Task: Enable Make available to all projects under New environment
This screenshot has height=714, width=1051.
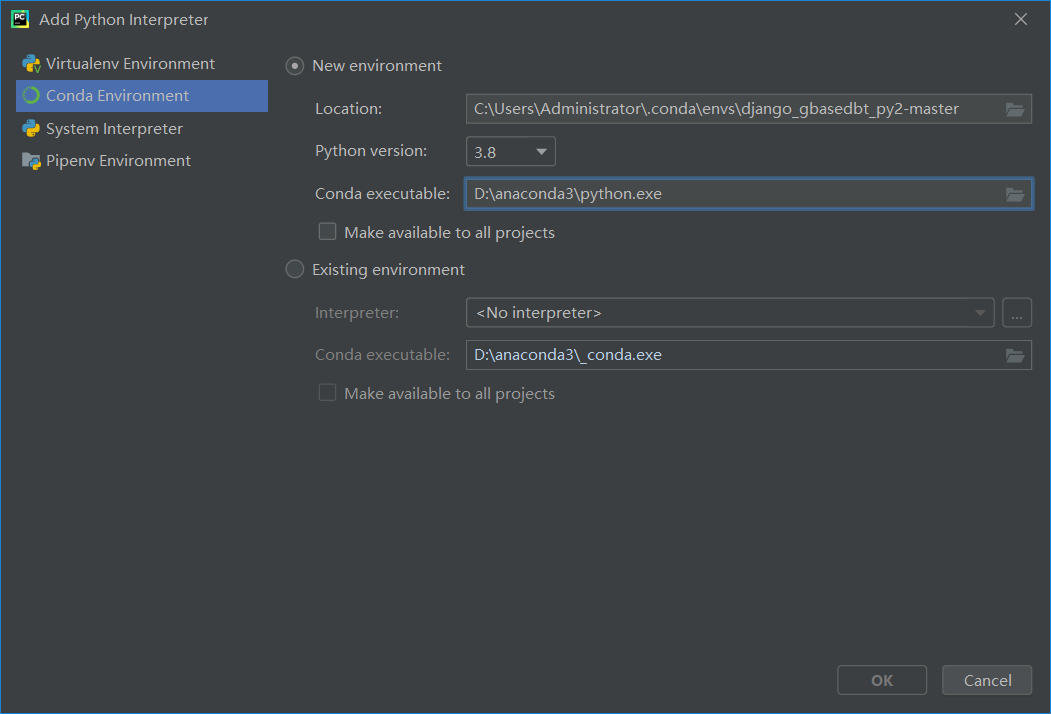Action: pyautogui.click(x=327, y=232)
